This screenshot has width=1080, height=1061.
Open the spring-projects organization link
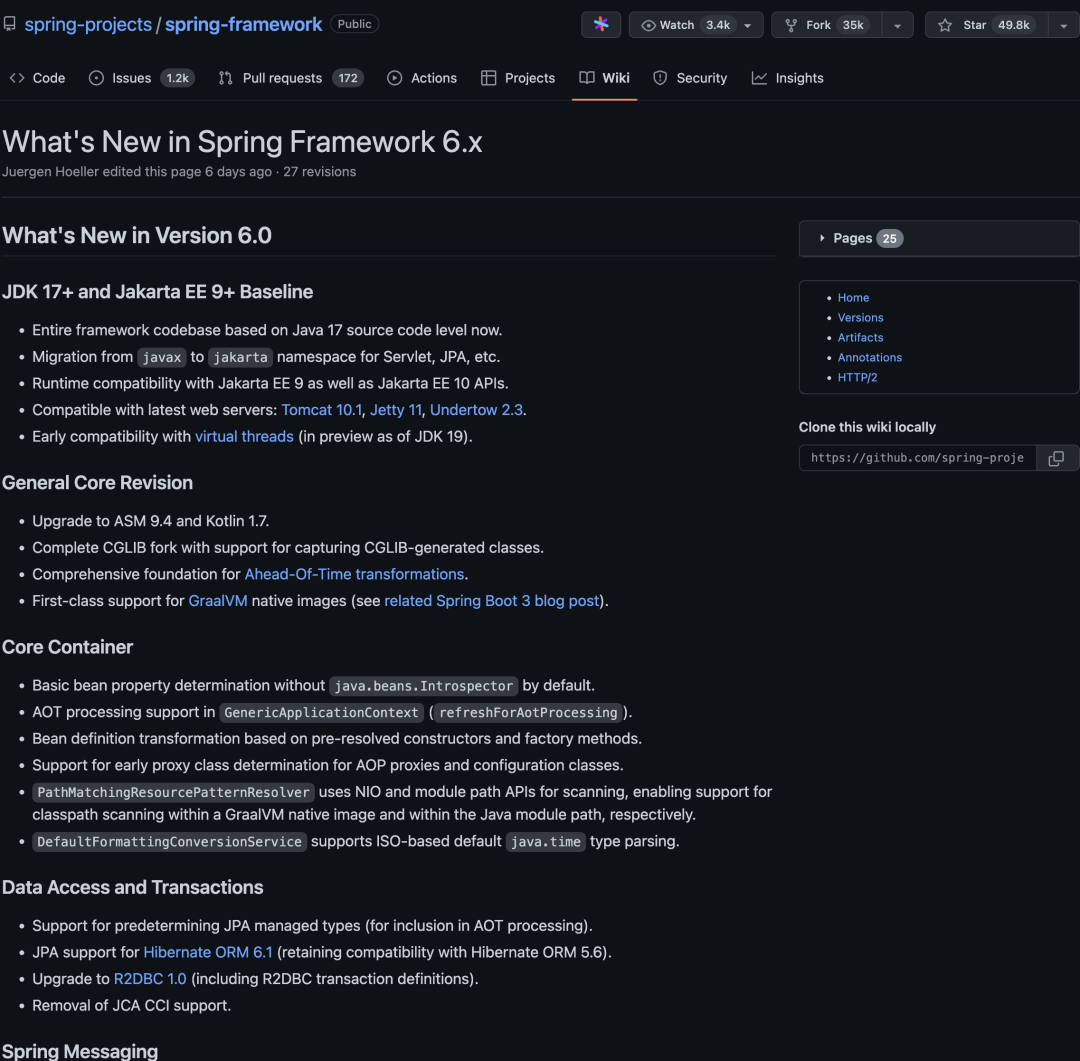pos(88,24)
